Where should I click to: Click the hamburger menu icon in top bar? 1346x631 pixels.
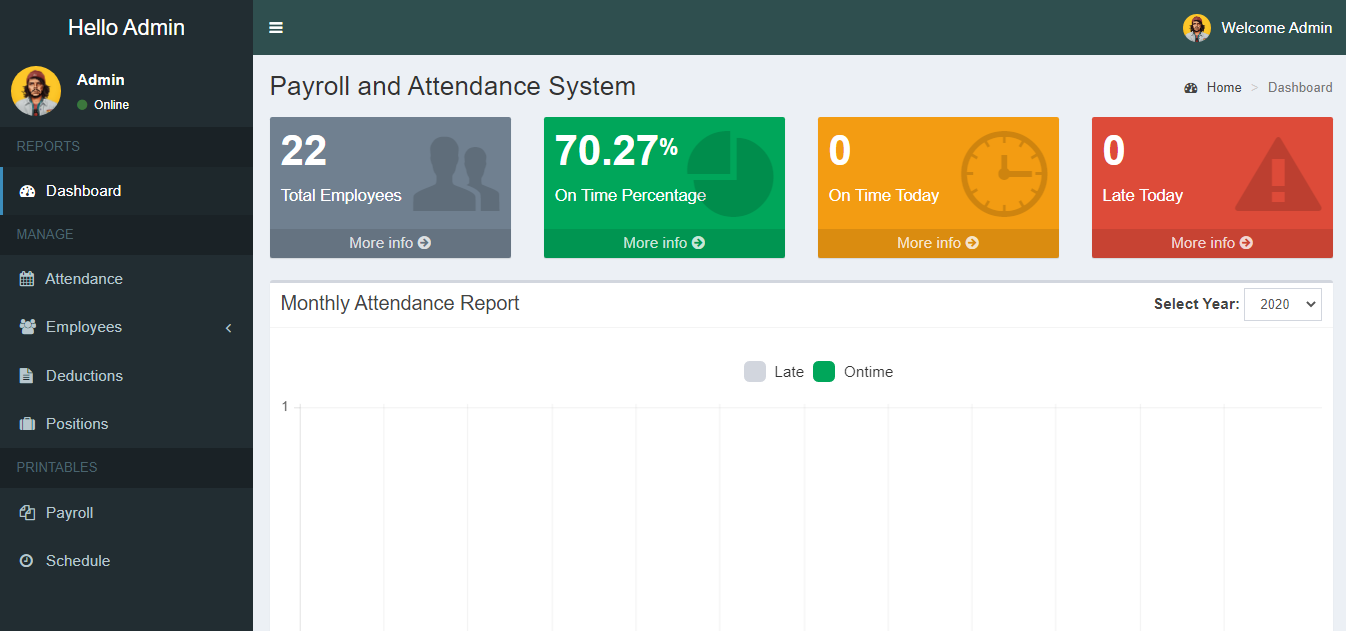276,27
